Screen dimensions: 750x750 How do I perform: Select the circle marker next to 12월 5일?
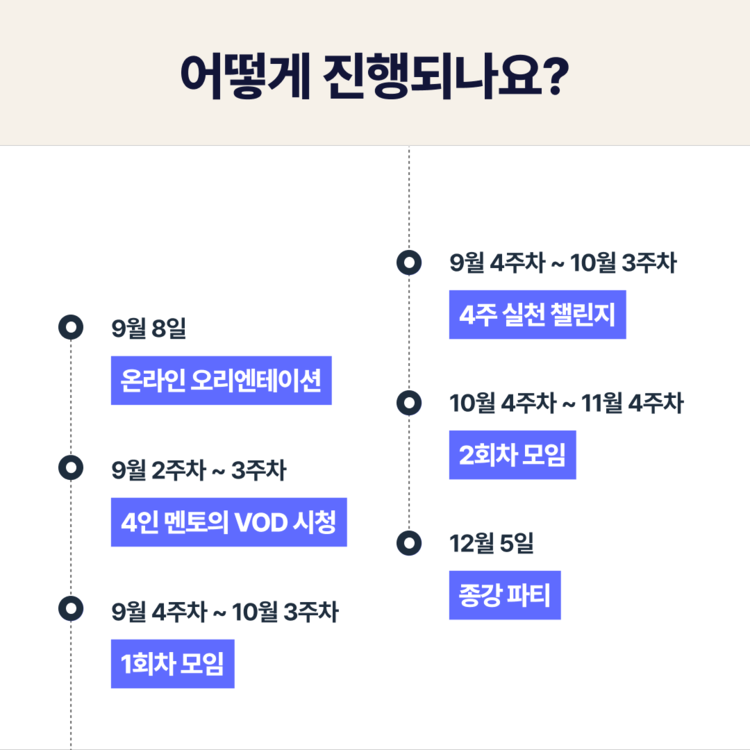pyautogui.click(x=407, y=543)
